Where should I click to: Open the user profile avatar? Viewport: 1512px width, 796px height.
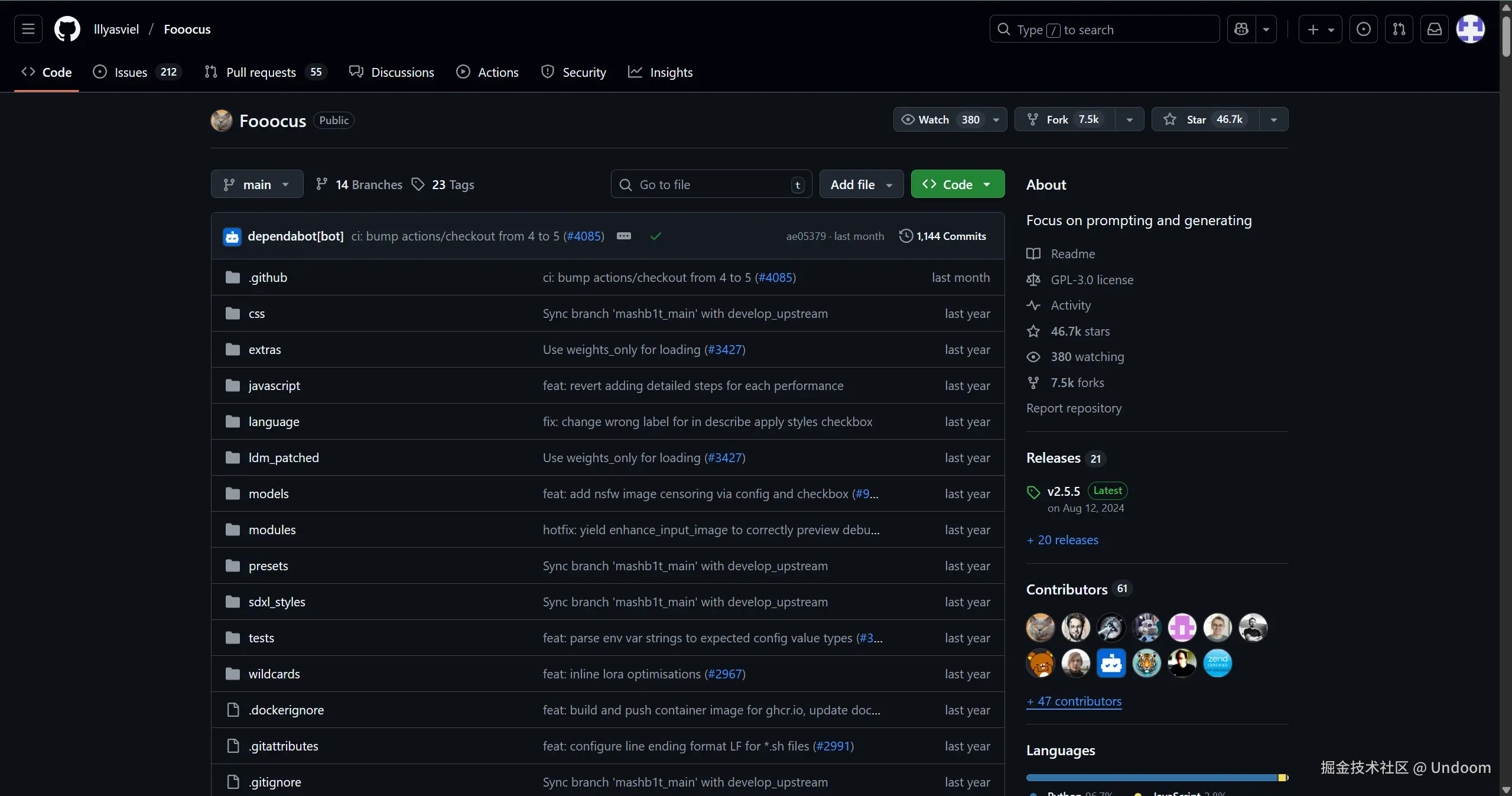coord(1470,29)
